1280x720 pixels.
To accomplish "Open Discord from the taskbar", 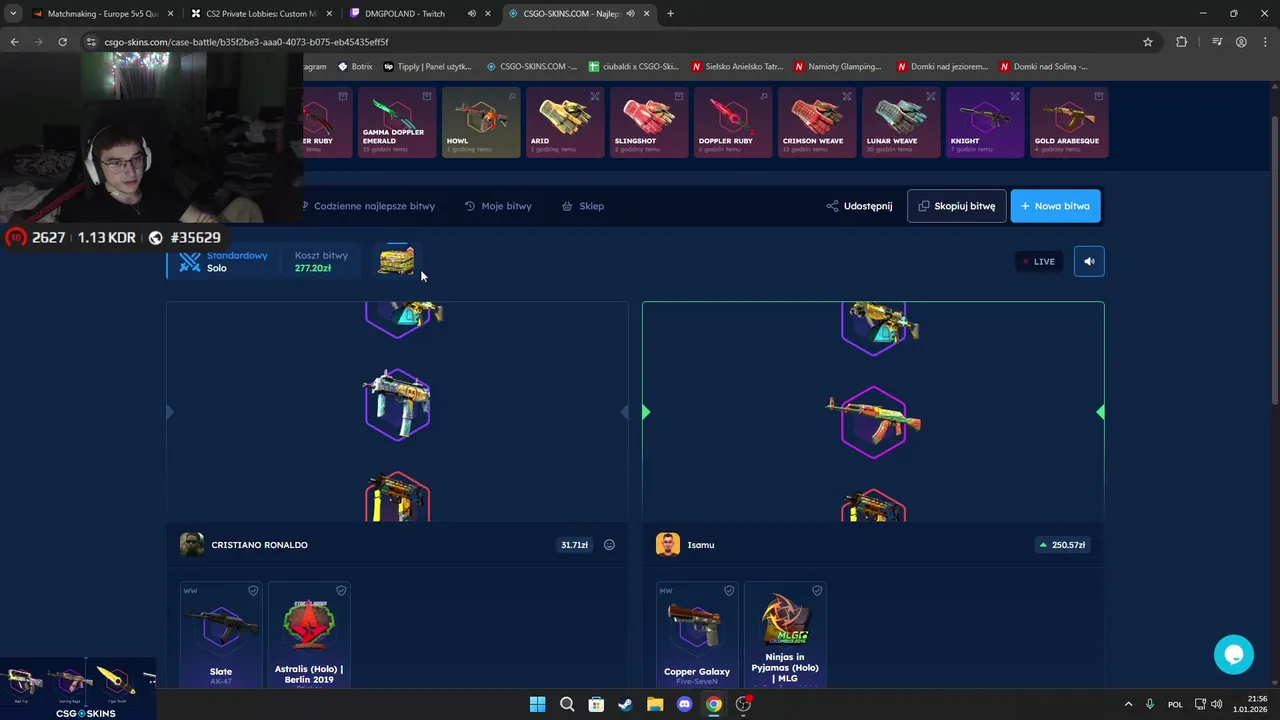I will point(684,704).
